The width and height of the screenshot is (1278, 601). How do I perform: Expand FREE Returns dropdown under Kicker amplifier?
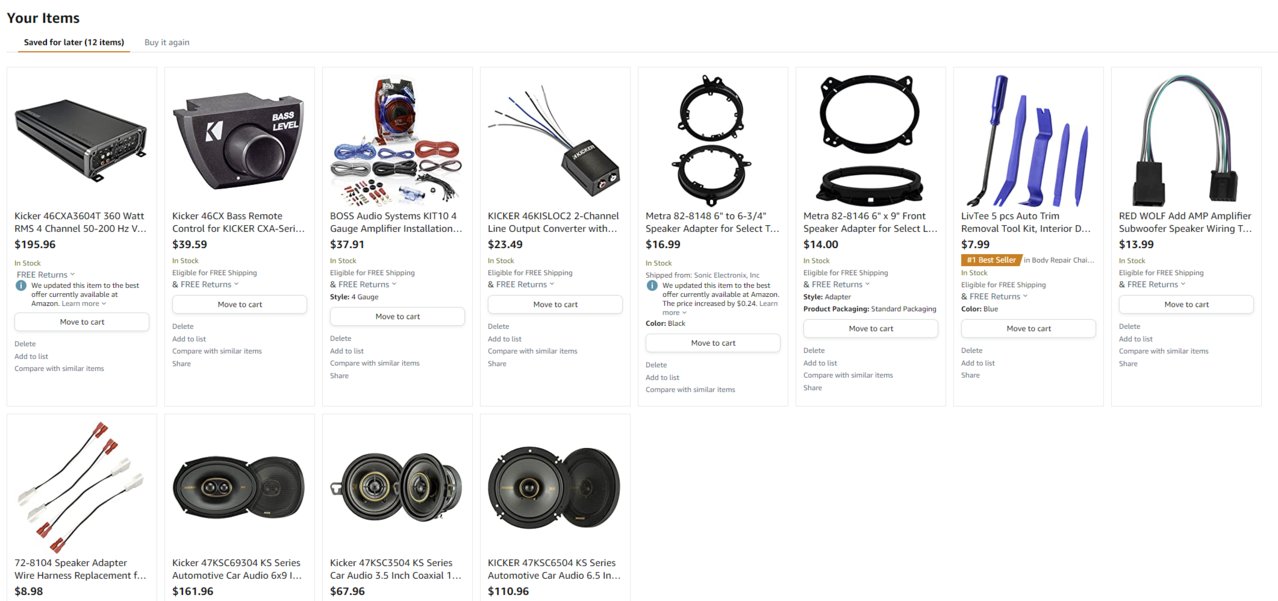(46, 274)
